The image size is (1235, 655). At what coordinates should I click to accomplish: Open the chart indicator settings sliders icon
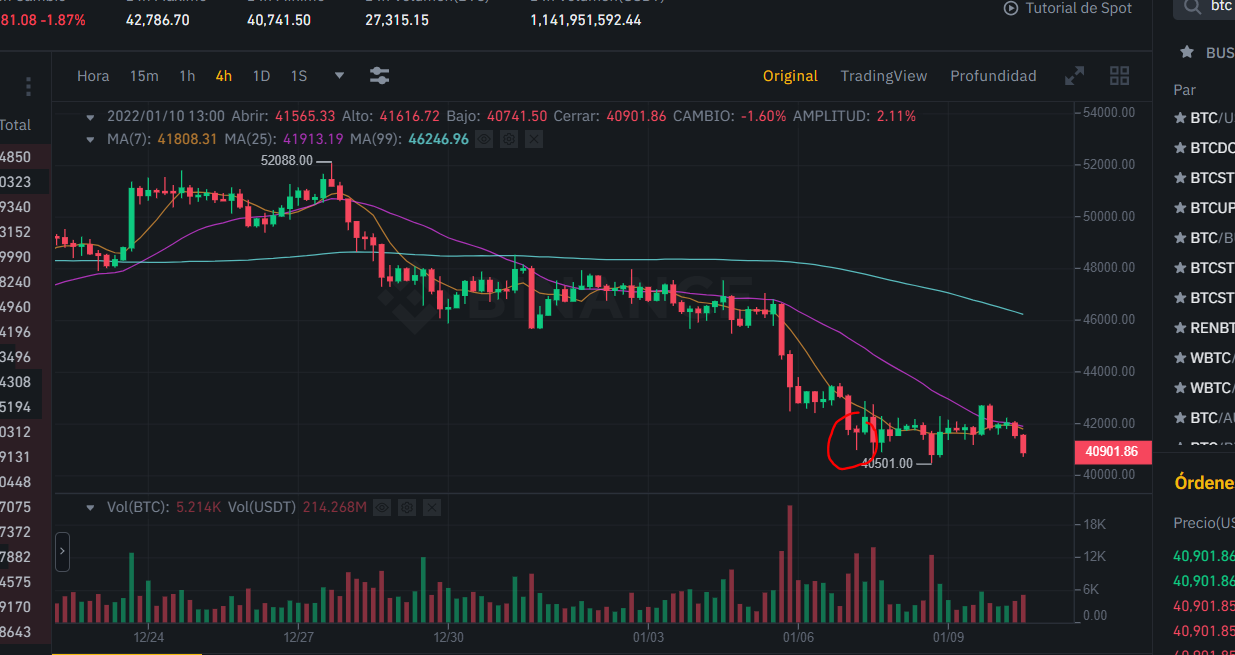pyautogui.click(x=380, y=76)
